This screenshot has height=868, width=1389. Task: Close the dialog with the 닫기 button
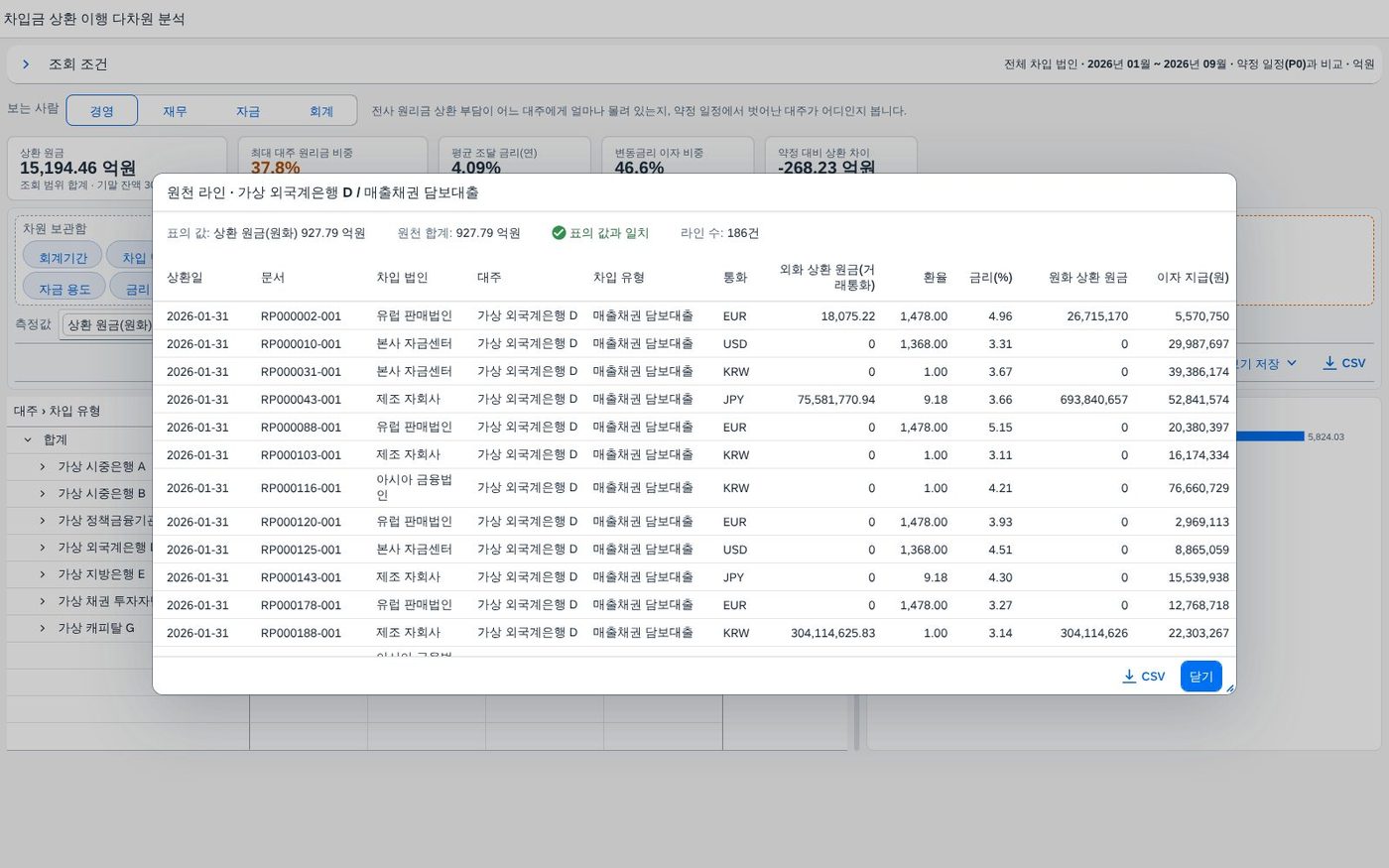tap(1200, 677)
